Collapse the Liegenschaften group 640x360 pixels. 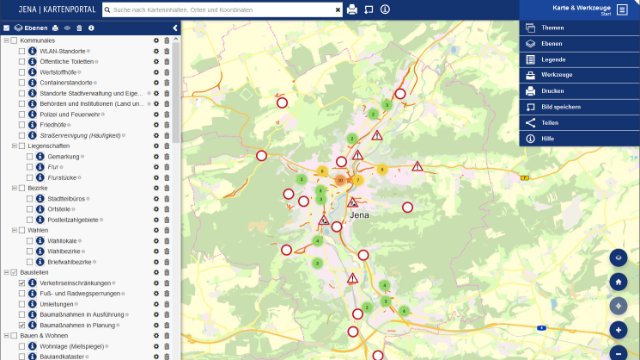(14, 146)
